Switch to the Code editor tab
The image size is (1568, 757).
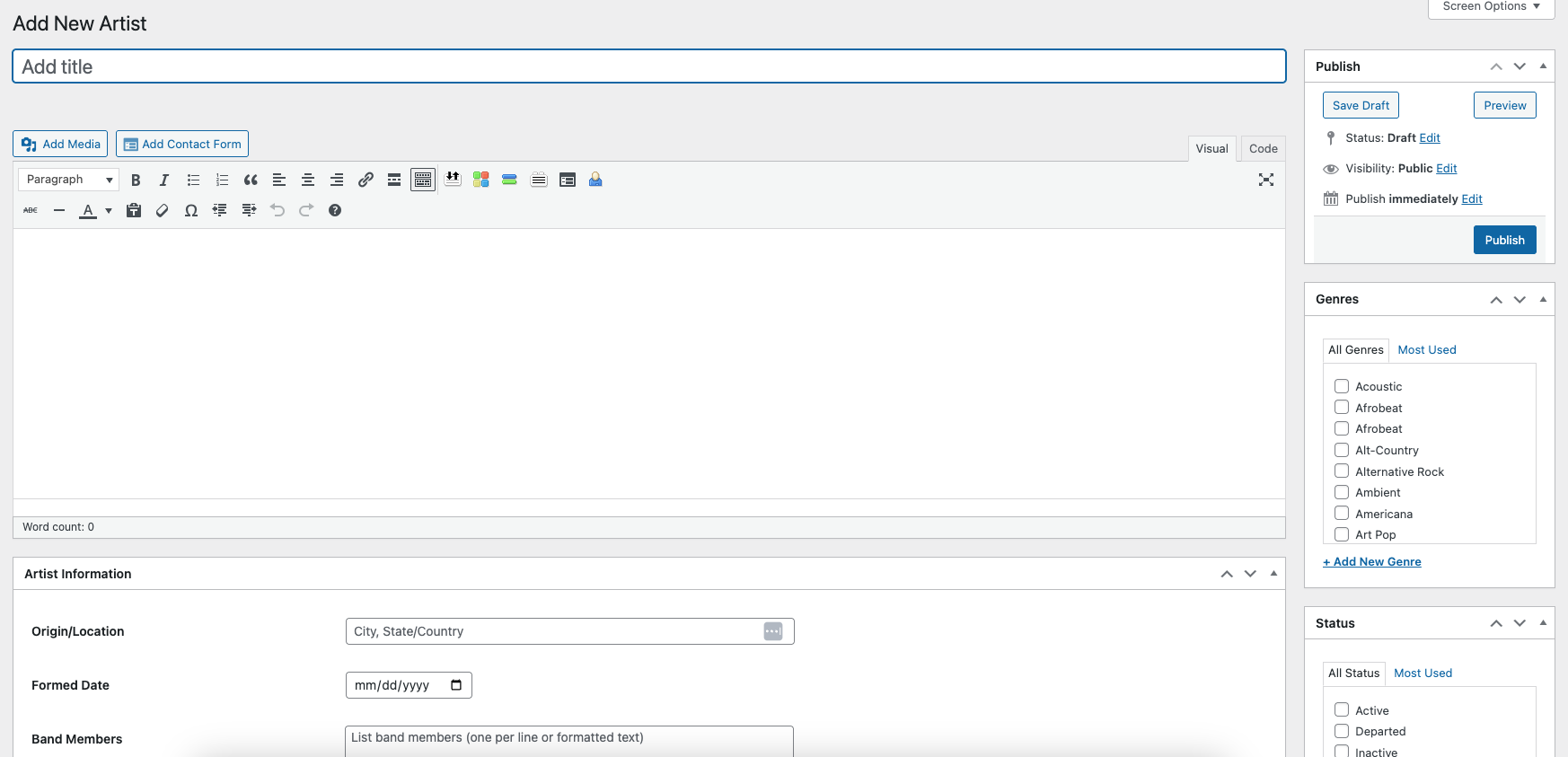point(1263,149)
